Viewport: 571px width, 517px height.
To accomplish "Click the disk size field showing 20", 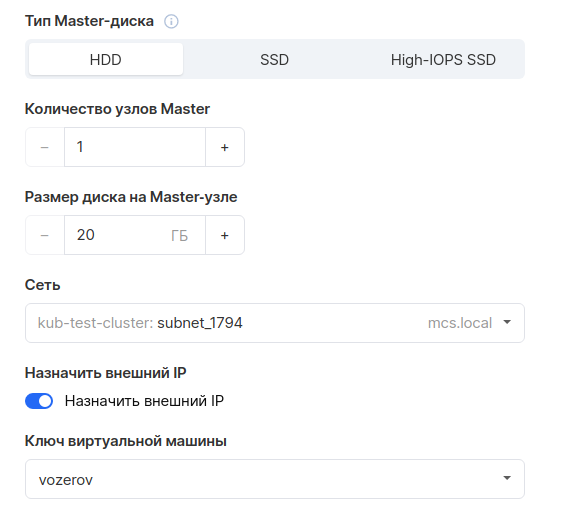I will (135, 235).
